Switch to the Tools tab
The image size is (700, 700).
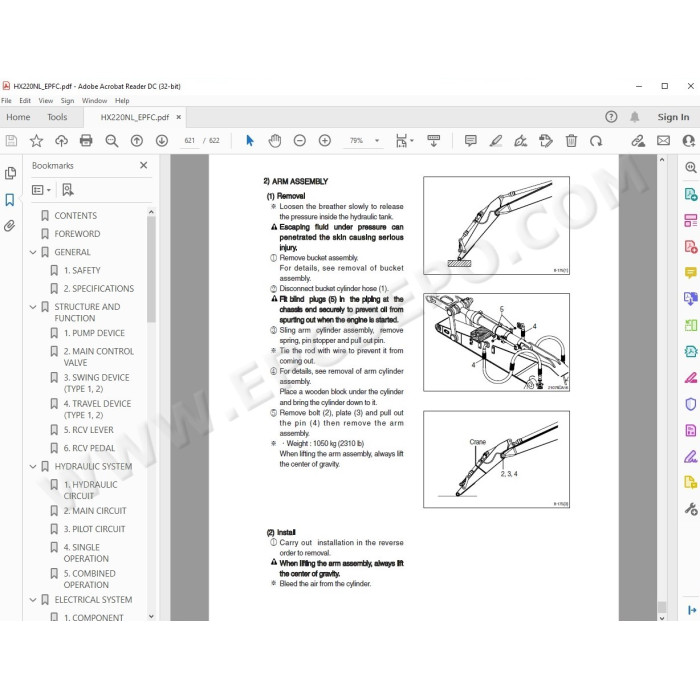57,117
